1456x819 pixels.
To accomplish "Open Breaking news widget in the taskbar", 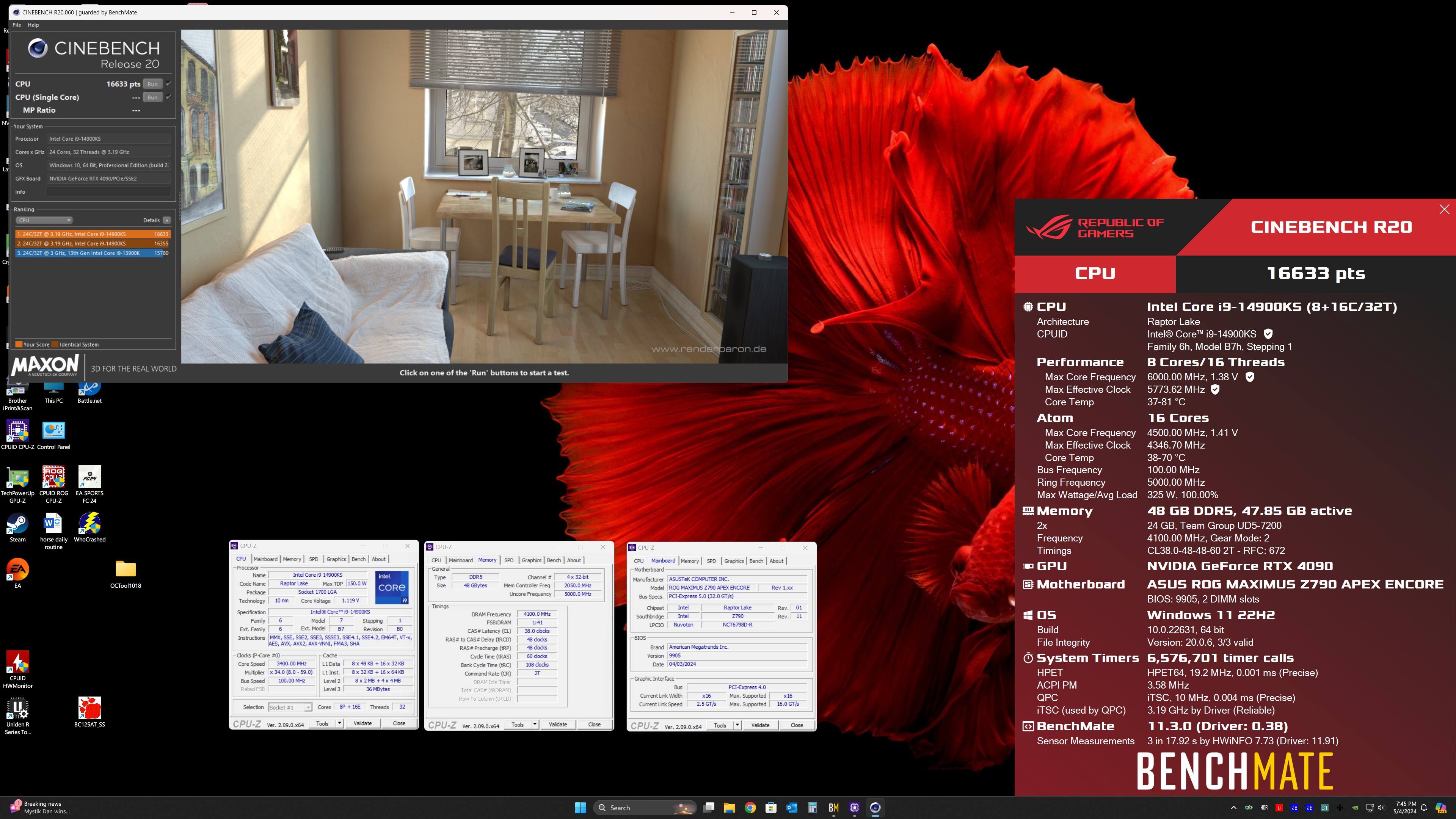I will (39, 808).
